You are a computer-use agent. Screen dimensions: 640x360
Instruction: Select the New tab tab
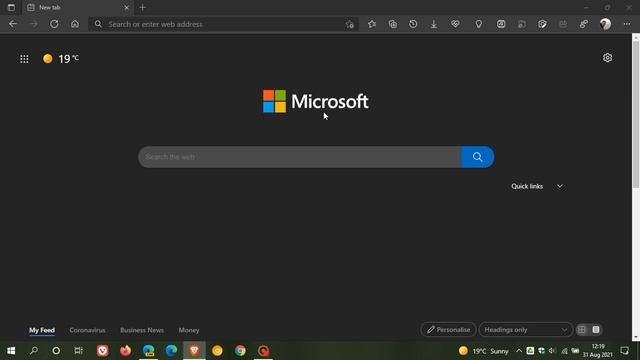click(x=78, y=7)
